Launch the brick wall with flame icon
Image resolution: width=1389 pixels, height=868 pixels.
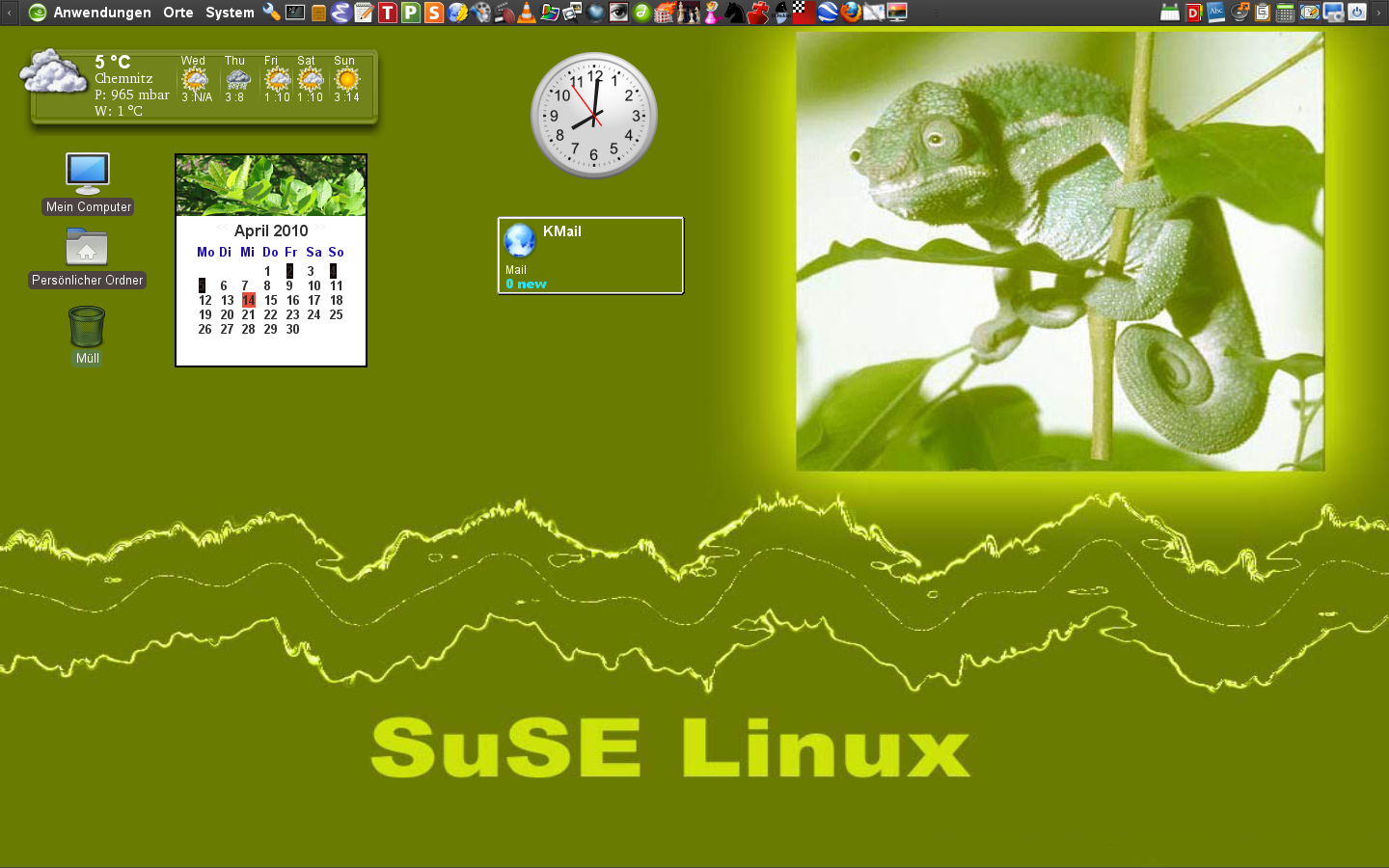click(665, 13)
